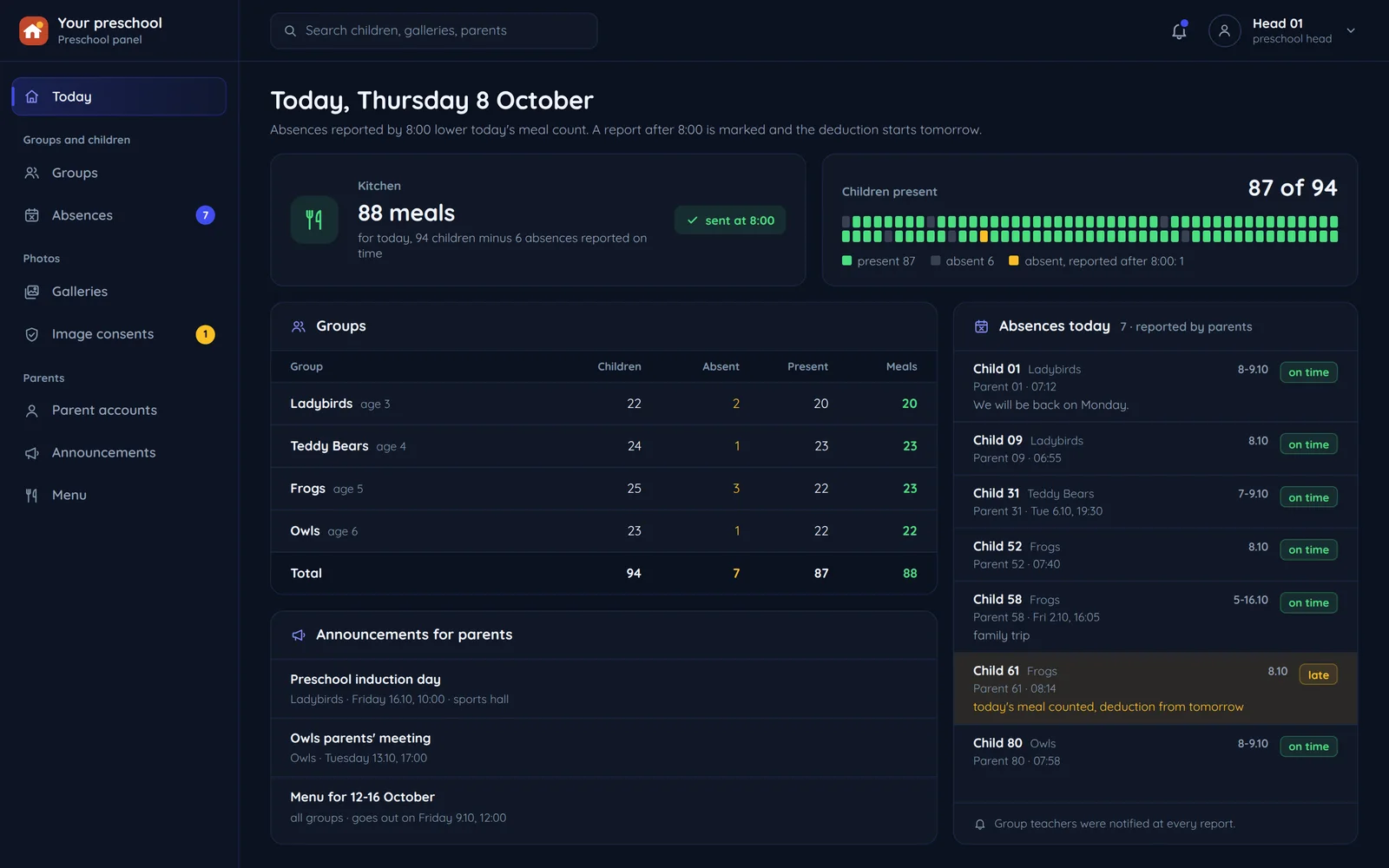Viewport: 1389px width, 868px height.
Task: Click the Absences today calendar icon
Action: 981,326
